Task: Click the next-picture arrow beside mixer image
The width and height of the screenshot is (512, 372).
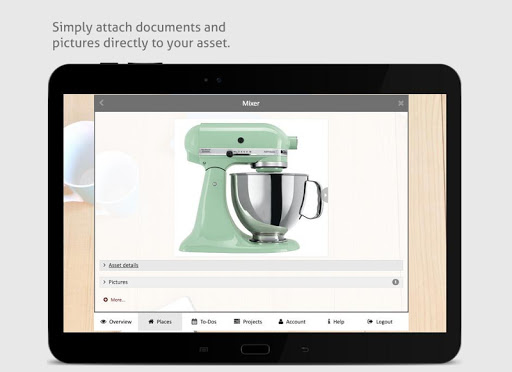Action: pyautogui.click(x=325, y=195)
